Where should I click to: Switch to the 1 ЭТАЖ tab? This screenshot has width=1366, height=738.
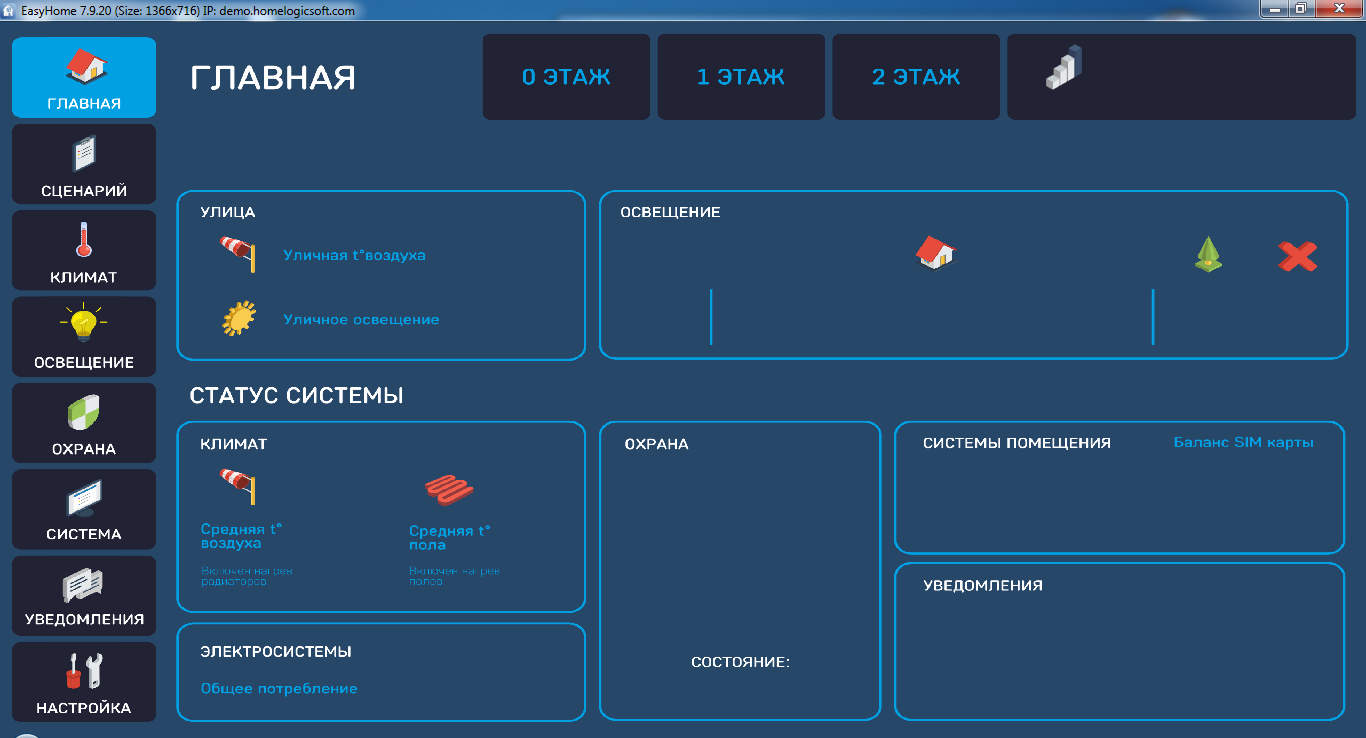[x=741, y=77]
